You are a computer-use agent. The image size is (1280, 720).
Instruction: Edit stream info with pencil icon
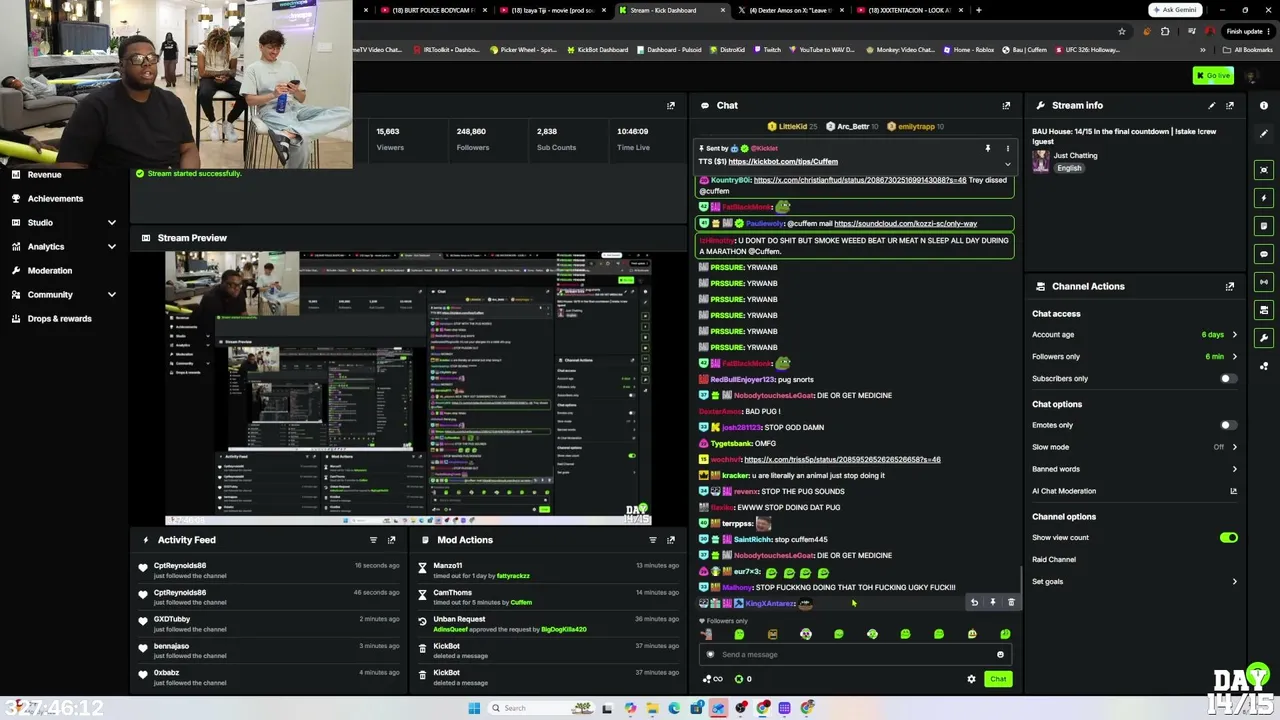(1212, 105)
